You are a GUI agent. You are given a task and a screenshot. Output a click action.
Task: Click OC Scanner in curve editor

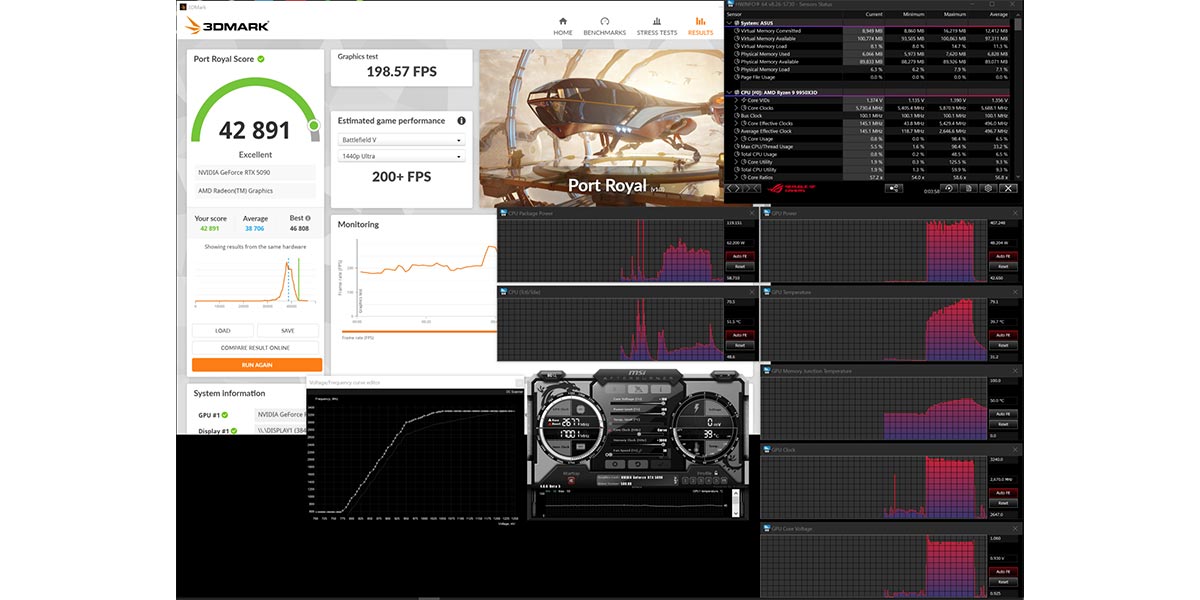tap(514, 392)
